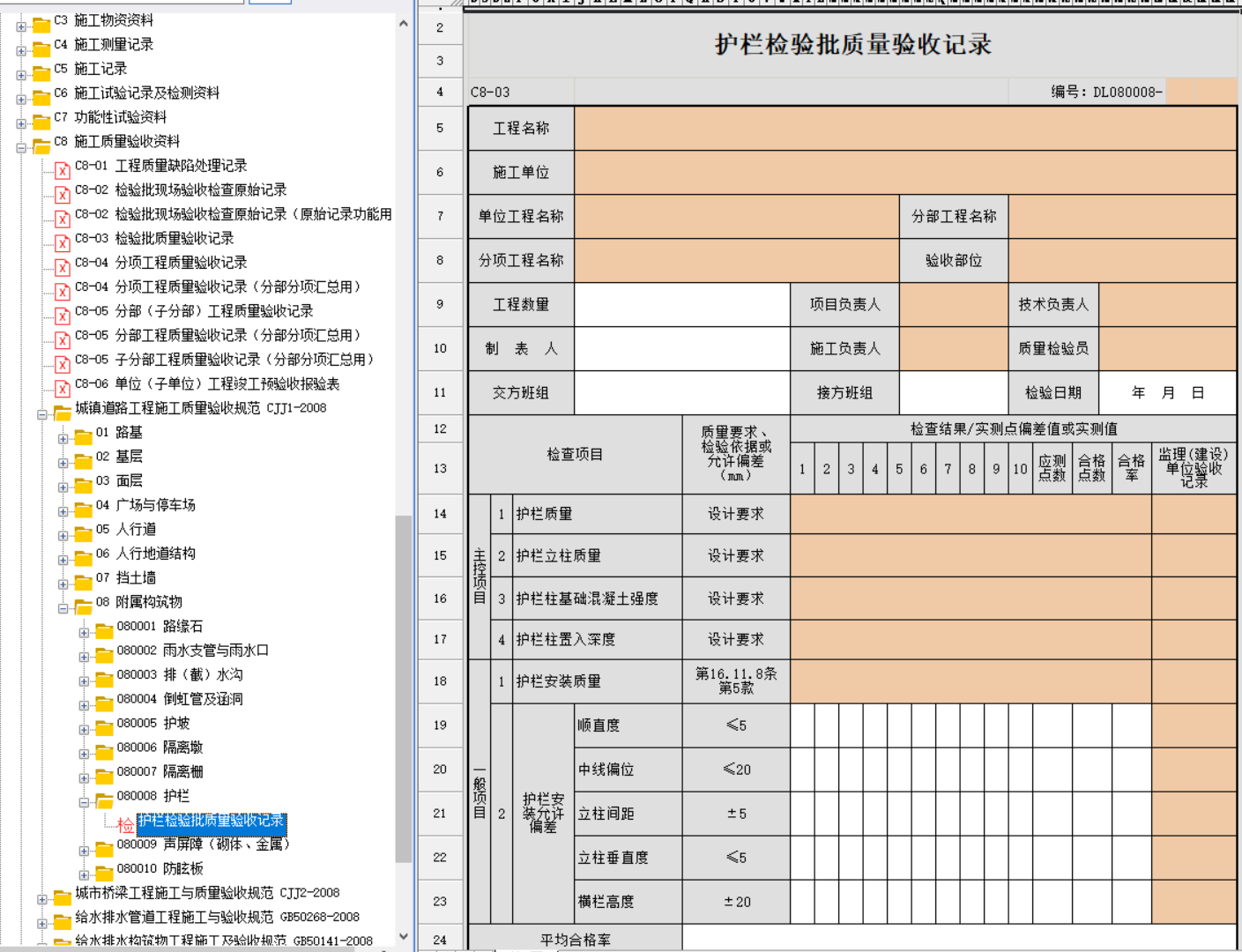
Task: Collapse the 城镇道路工程施工质量验收规范 CJJ1-2008 node
Action: click(41, 415)
